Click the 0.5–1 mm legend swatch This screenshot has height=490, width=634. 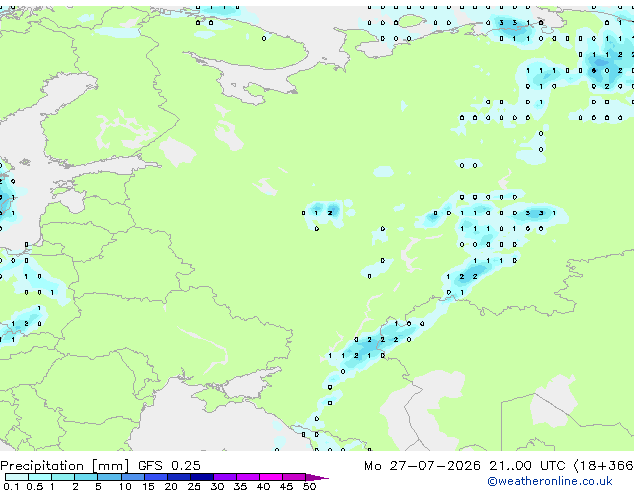(40, 477)
